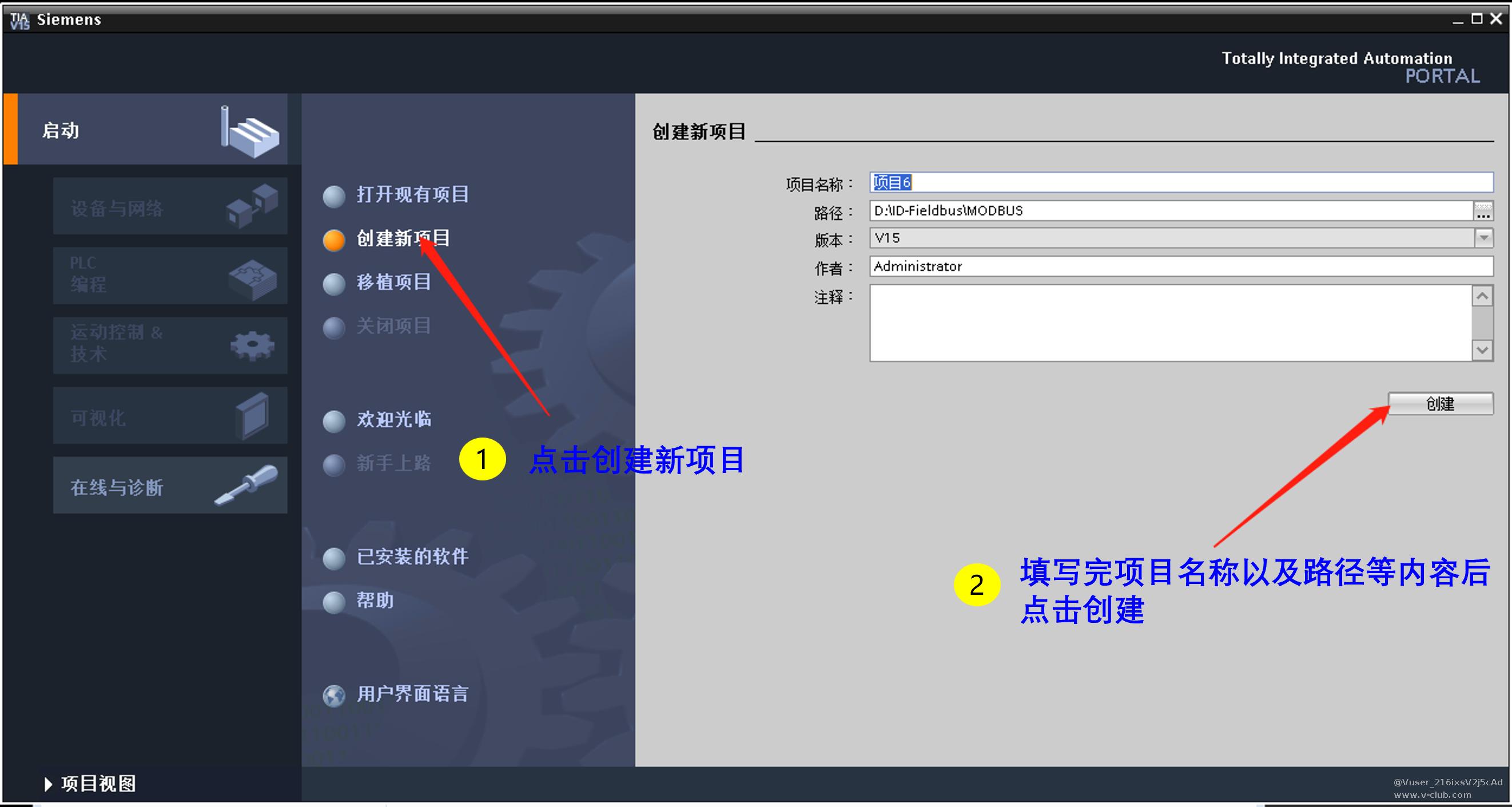Screen dimensions: 1512x807
Task: Maximize the Siemens TIA Portal window
Action: pyautogui.click(x=1477, y=19)
